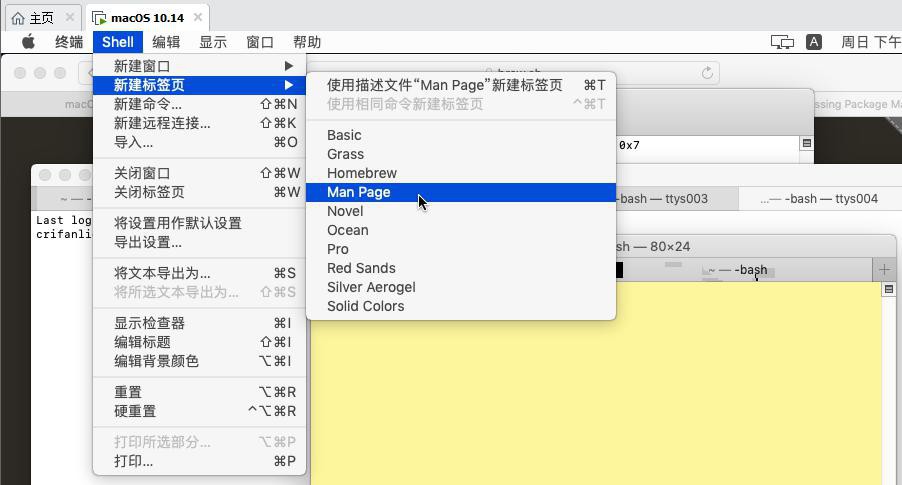The image size is (902, 485).
Task: Select Basic profile for new tab
Action: 461,135
